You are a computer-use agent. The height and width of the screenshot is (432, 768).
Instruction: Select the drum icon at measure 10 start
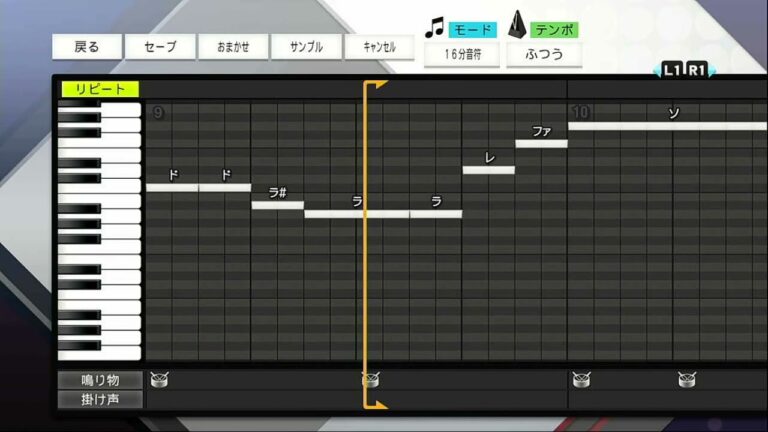(582, 379)
